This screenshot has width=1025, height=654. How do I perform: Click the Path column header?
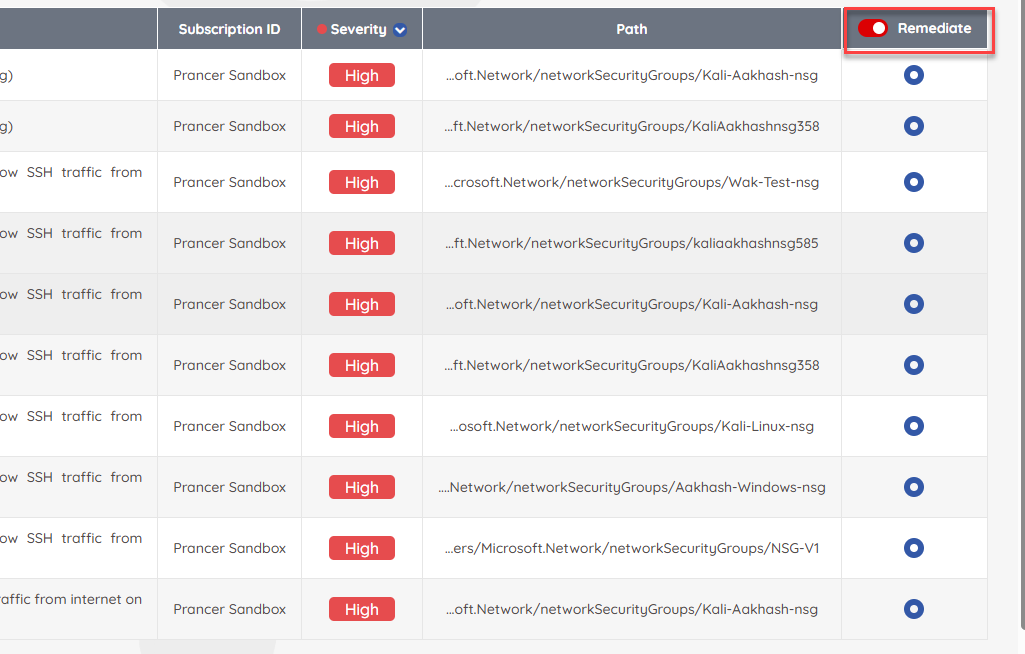point(631,29)
